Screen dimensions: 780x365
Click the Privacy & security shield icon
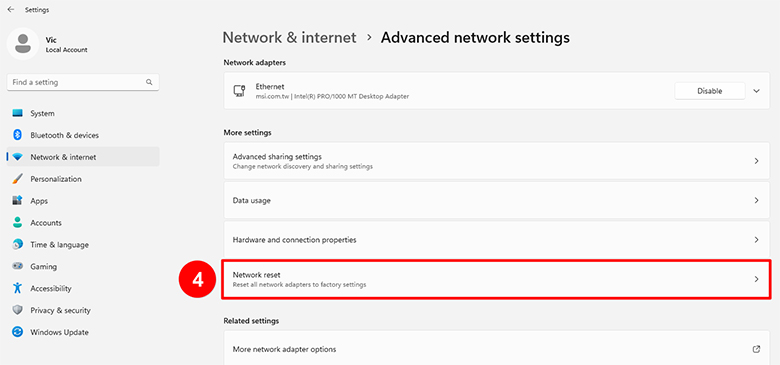(x=18, y=310)
